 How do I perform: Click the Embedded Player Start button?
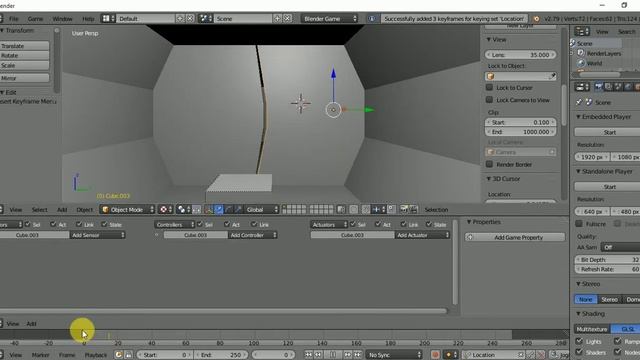click(x=607, y=132)
